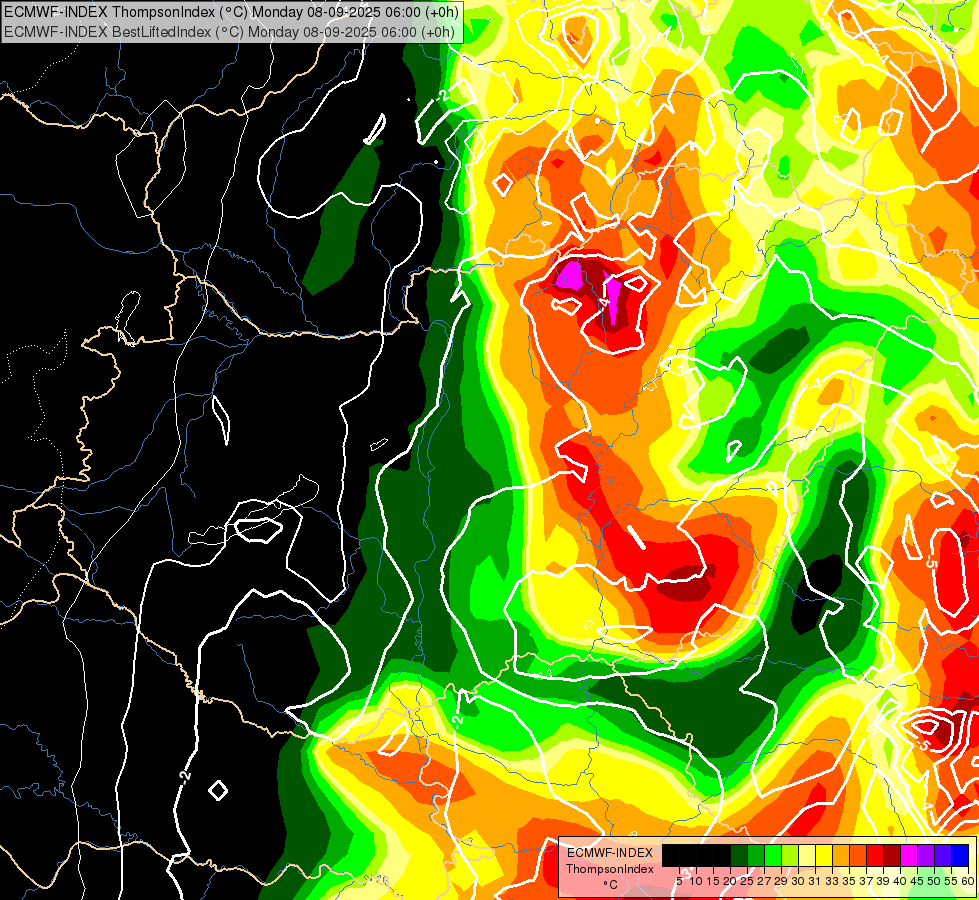Click legend tick value '5'
Screen dimensions: 979x900
679,881
